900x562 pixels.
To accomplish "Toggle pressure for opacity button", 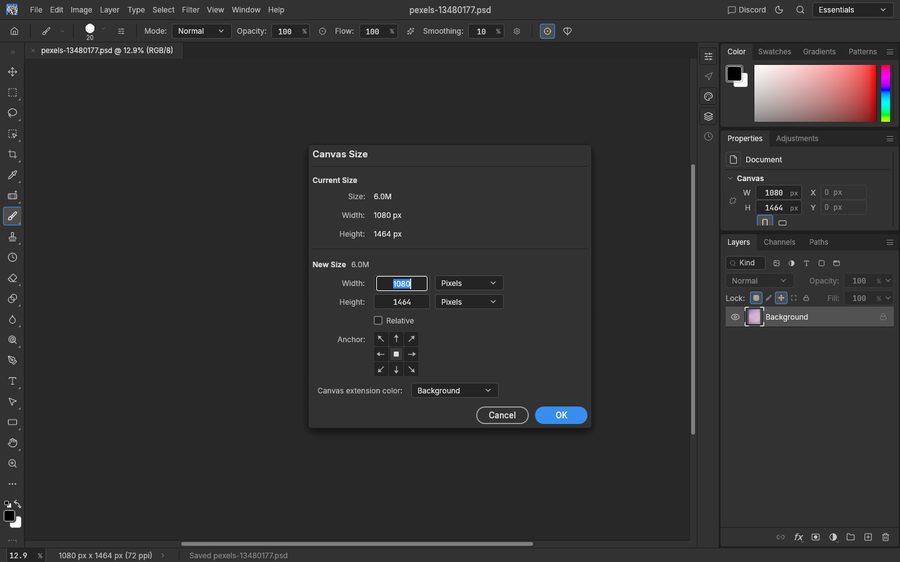I will point(323,32).
